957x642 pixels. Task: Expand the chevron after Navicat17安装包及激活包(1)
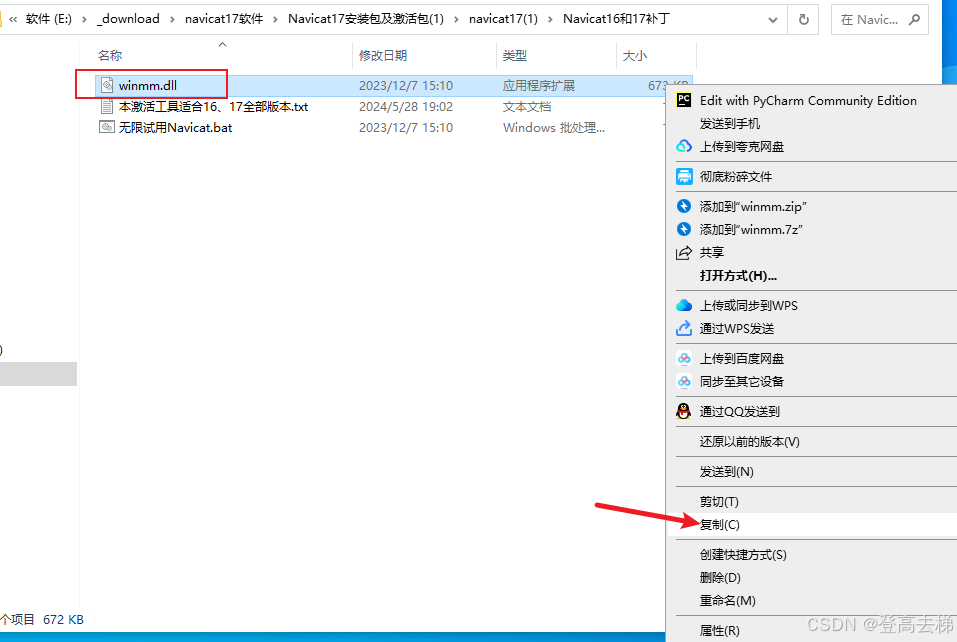coord(456,20)
